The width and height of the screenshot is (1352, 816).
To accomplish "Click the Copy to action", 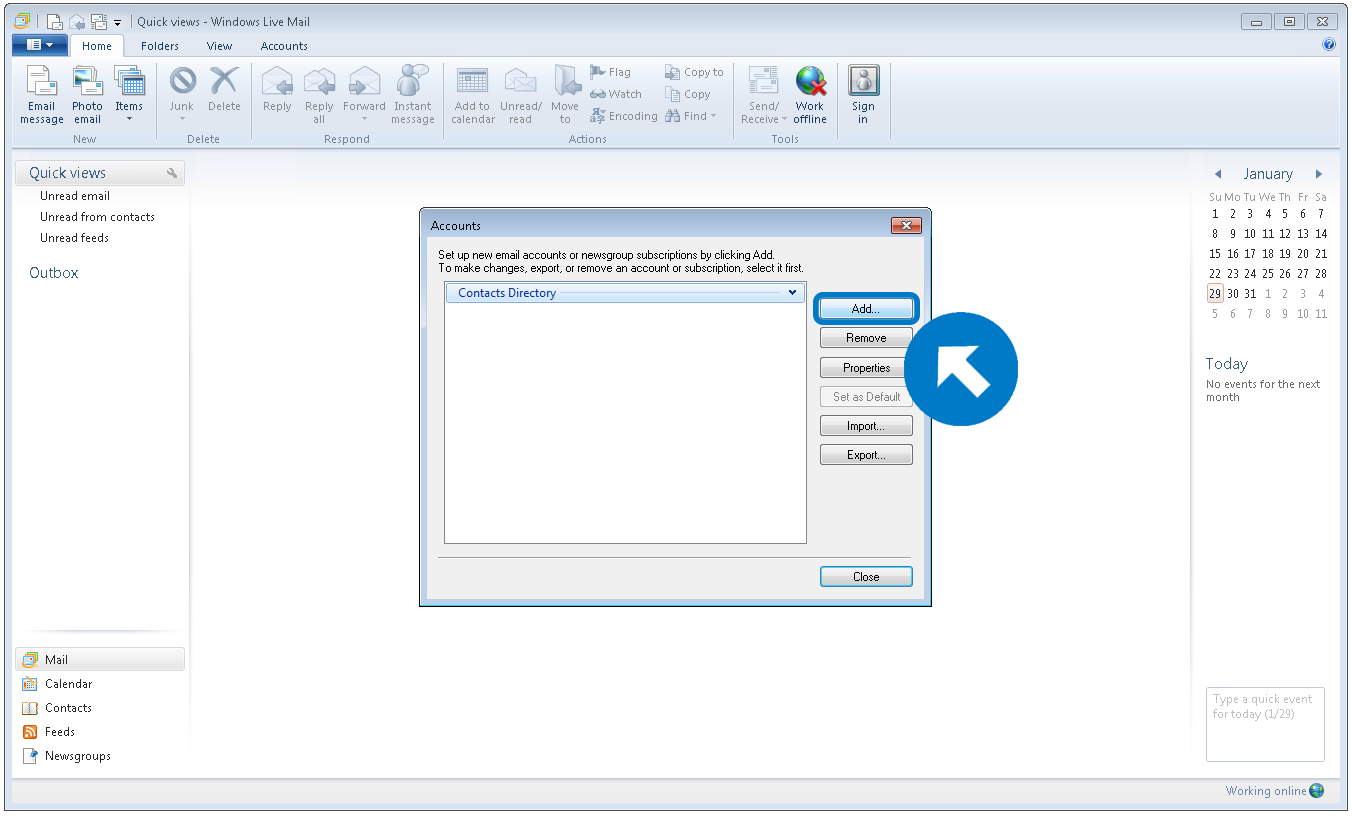I will pos(694,72).
